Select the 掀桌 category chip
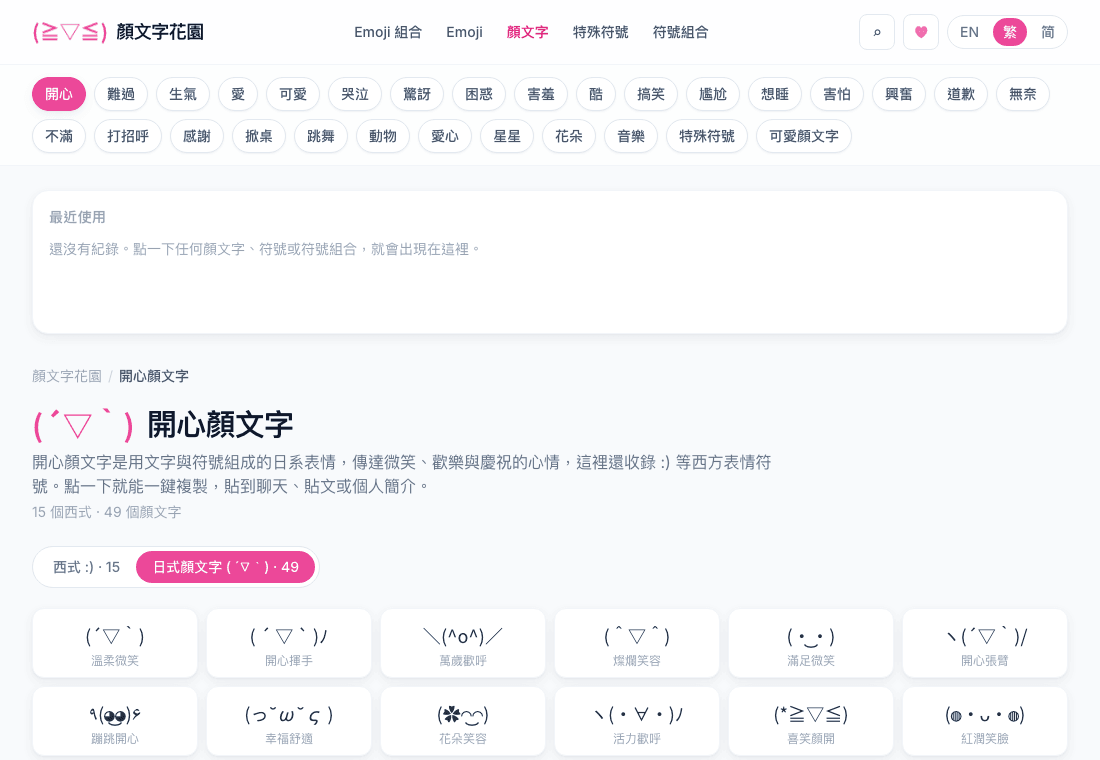 point(259,136)
